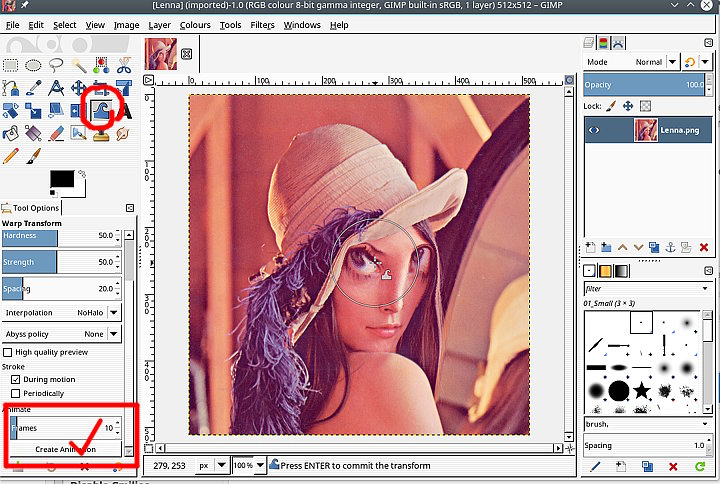Viewport: 720px width, 484px height.
Task: Open the Layer menu
Action: (x=159, y=25)
